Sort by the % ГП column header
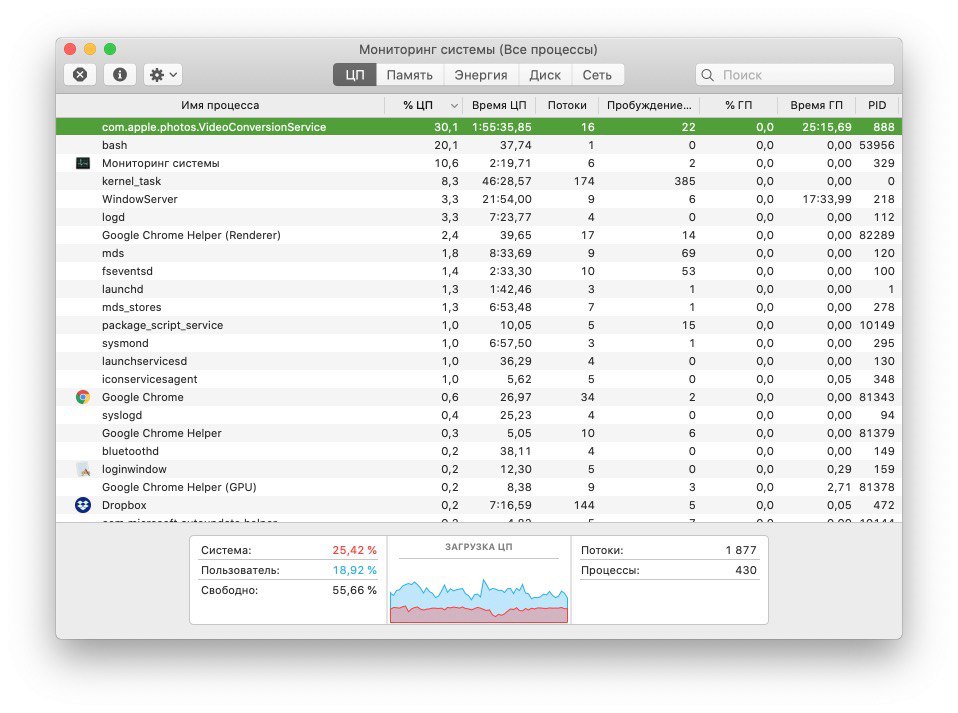This screenshot has height=713, width=958. pos(738,105)
